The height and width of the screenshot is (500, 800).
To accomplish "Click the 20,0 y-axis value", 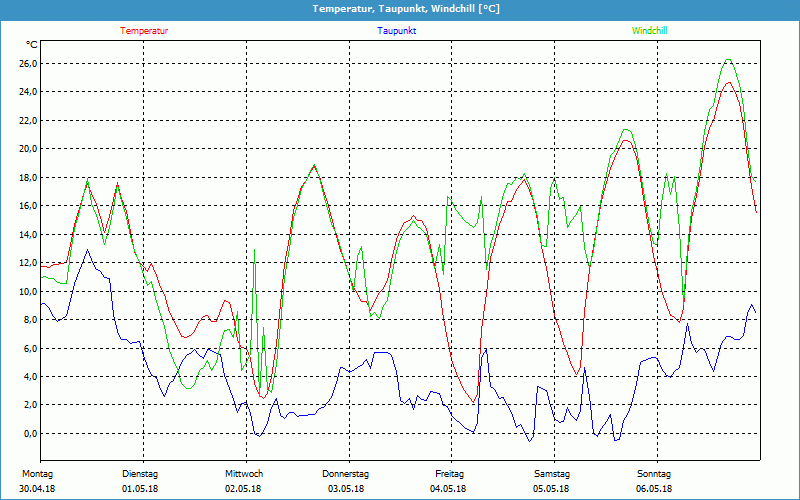I will point(28,148).
